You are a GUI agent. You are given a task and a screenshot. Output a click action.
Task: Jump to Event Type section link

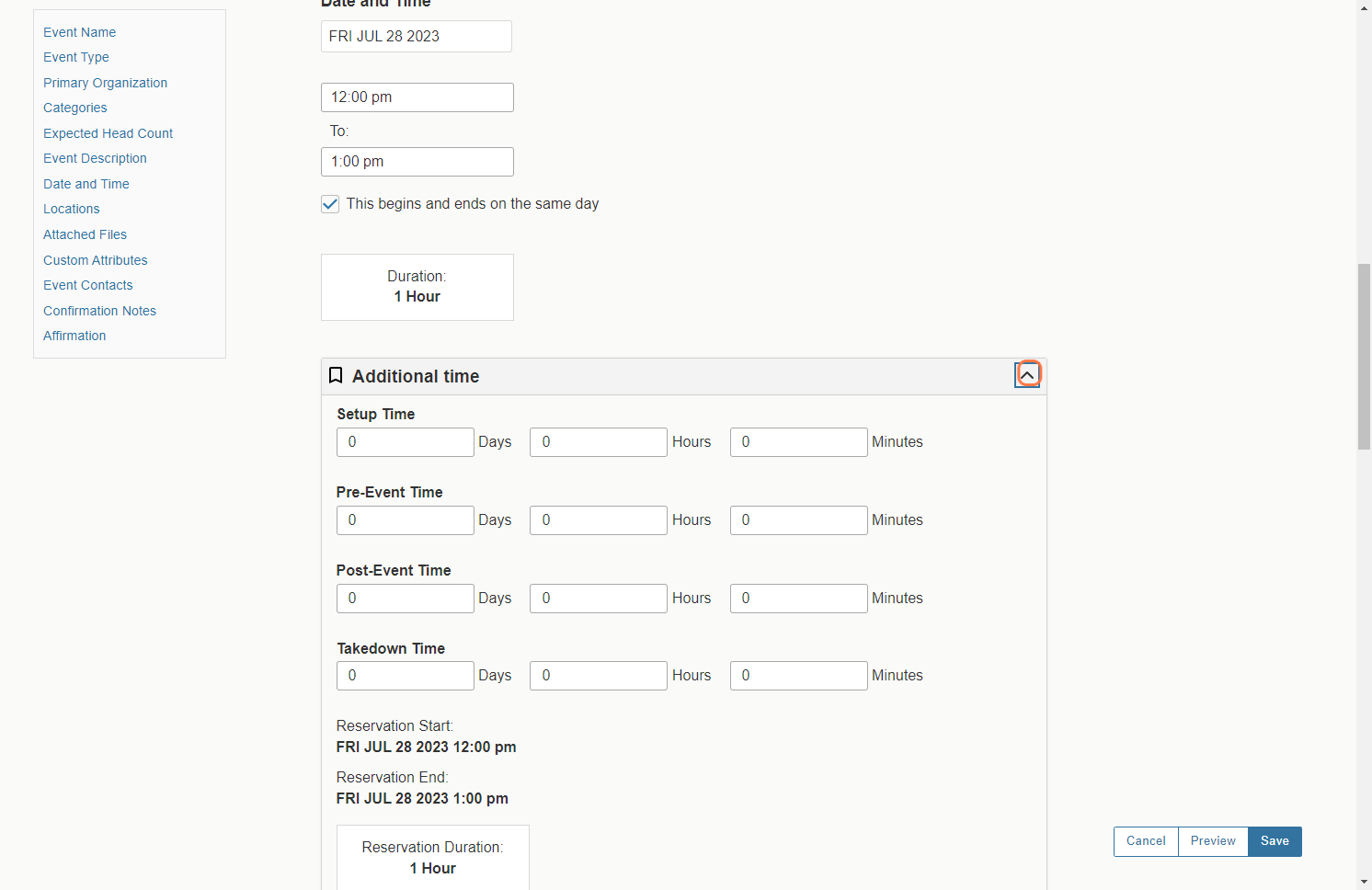(76, 57)
